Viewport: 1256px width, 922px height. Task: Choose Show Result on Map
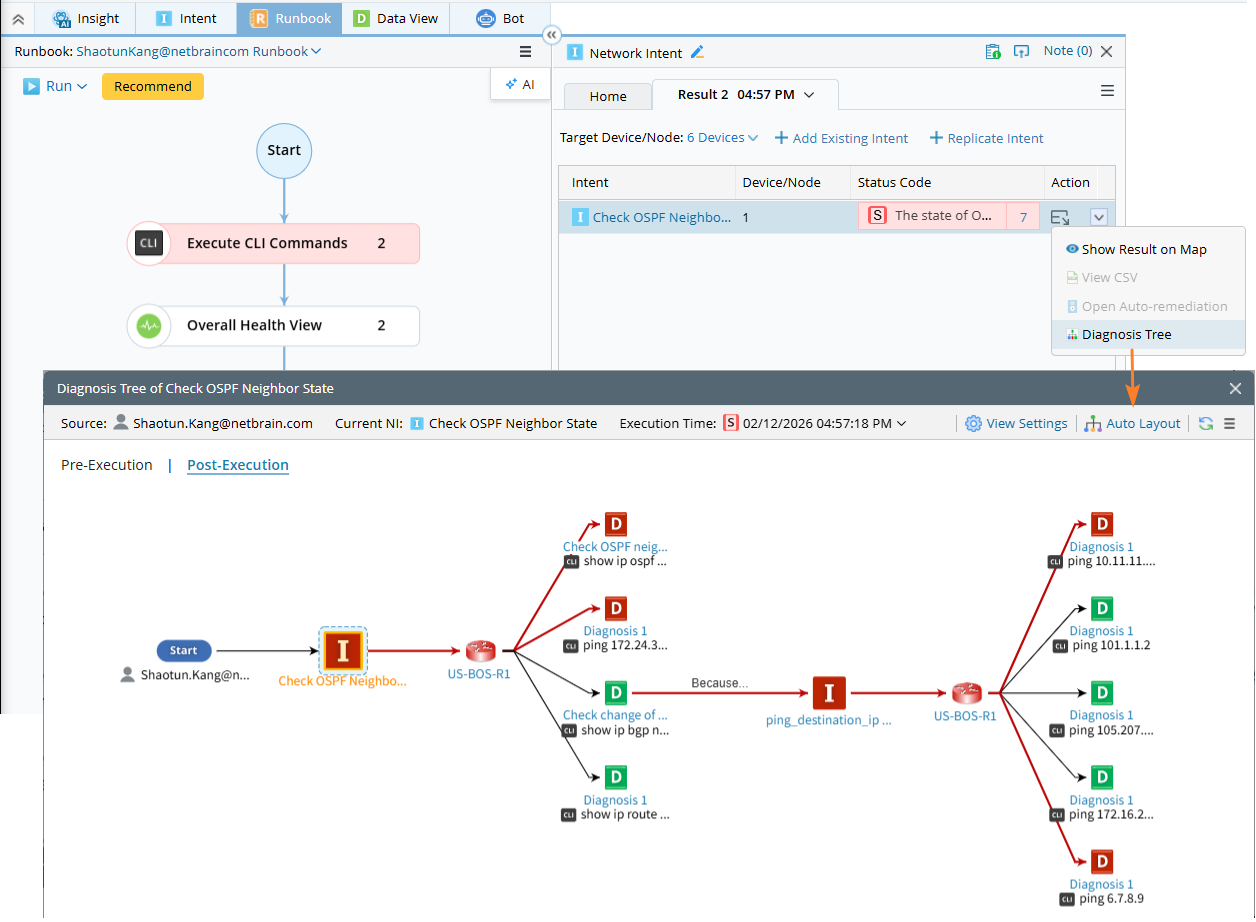pos(1144,250)
